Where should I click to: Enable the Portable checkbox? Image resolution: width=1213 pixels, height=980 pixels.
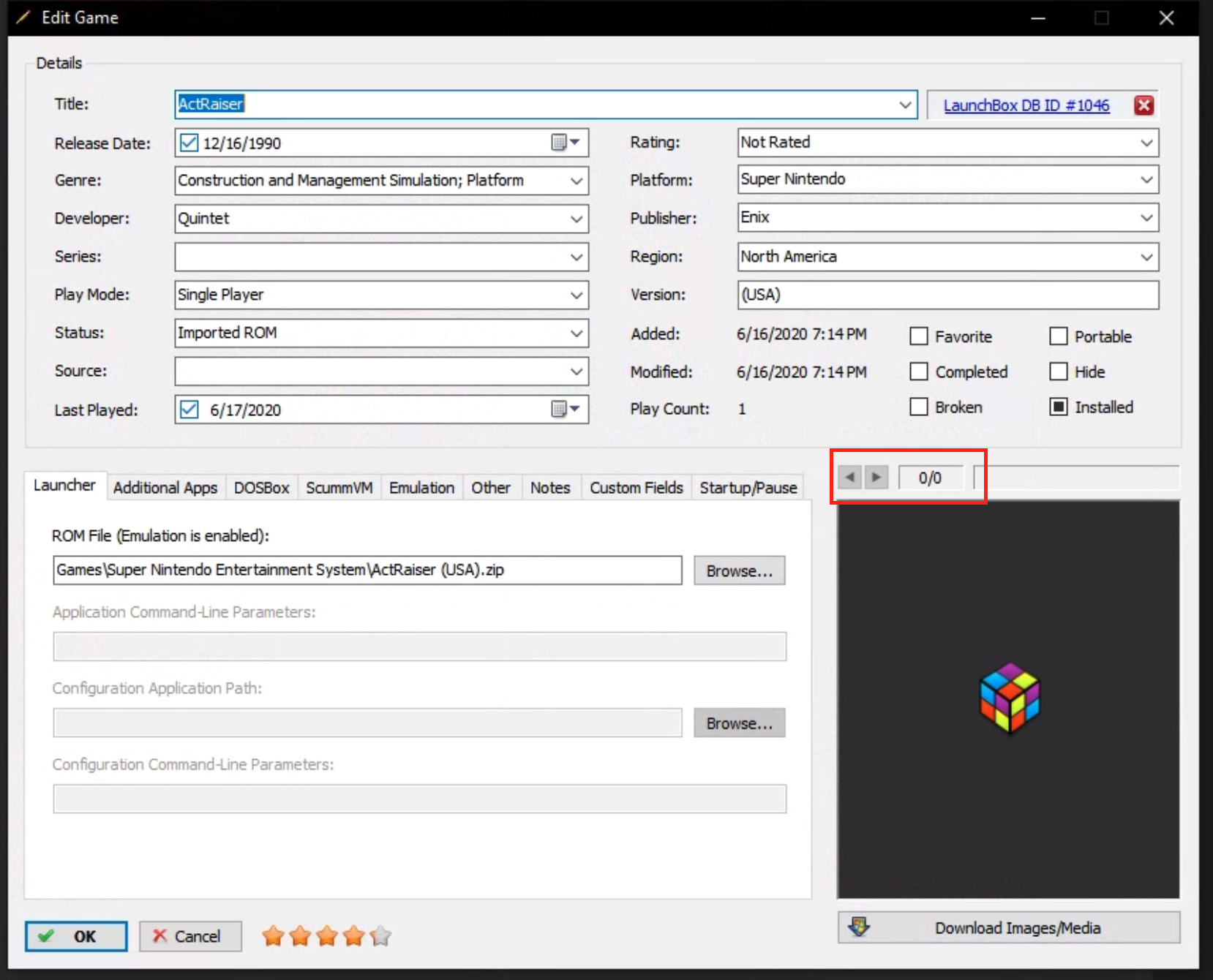(1059, 336)
